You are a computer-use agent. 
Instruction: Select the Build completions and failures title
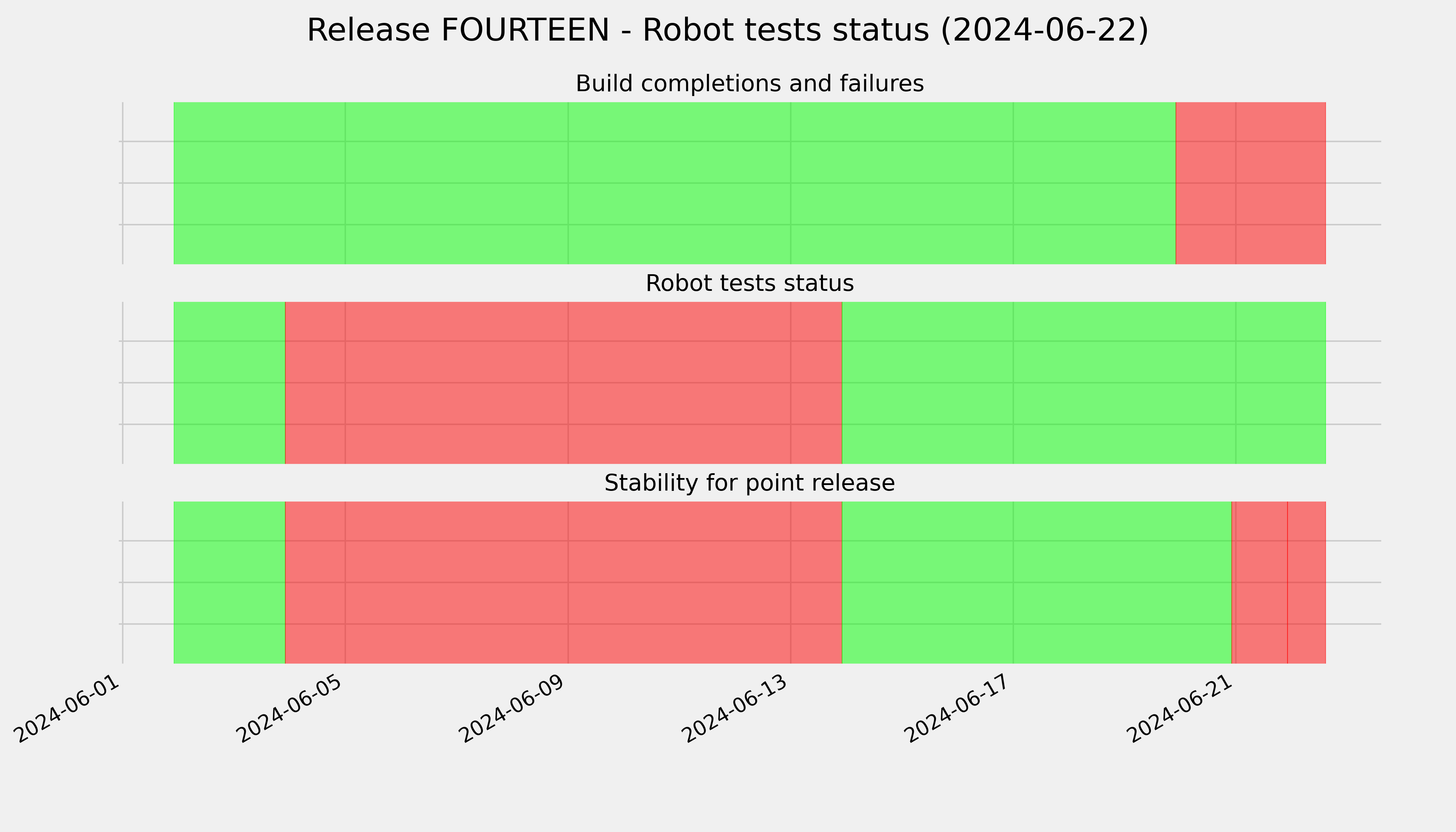coord(749,84)
